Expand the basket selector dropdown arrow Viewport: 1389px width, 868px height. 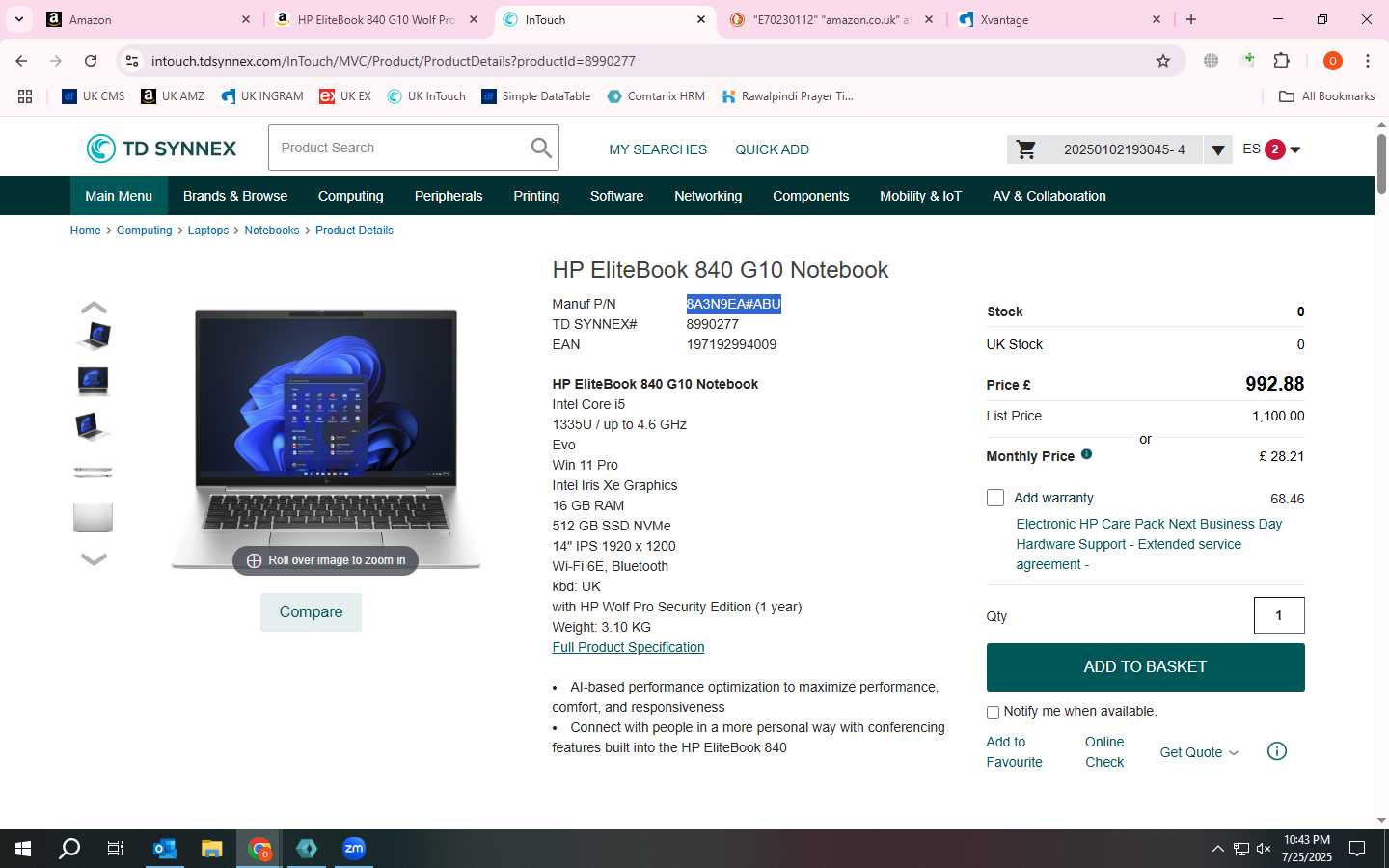(x=1218, y=149)
